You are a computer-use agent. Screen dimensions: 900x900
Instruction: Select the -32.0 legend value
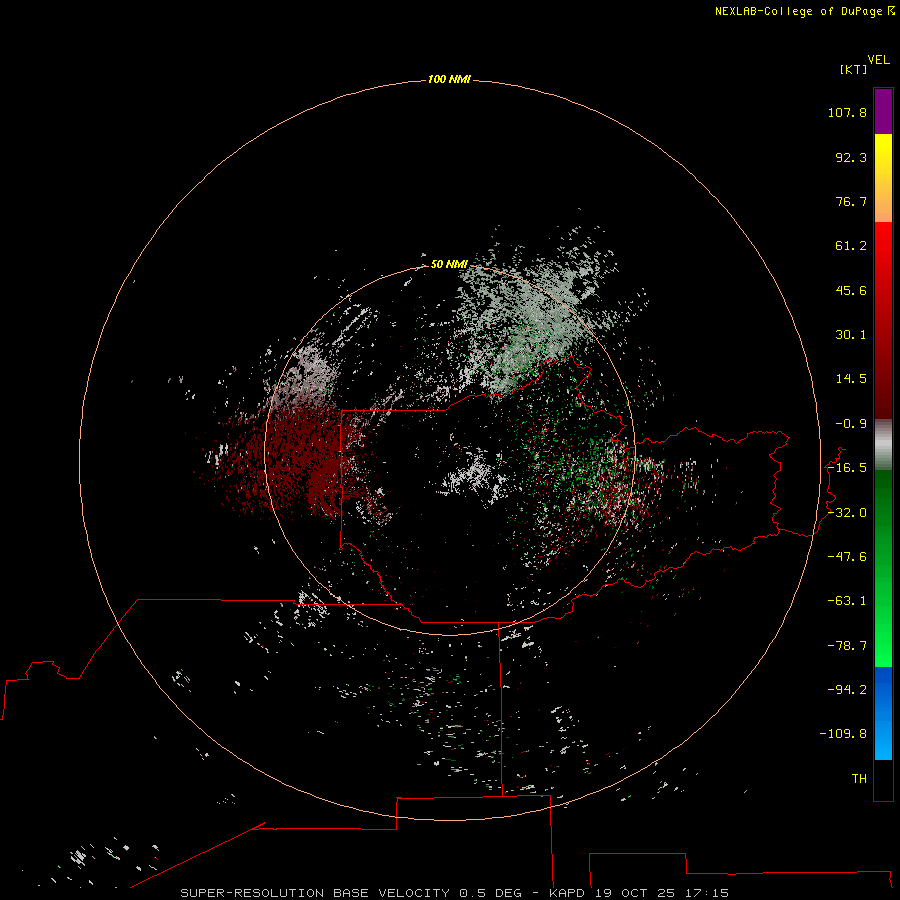coord(847,513)
